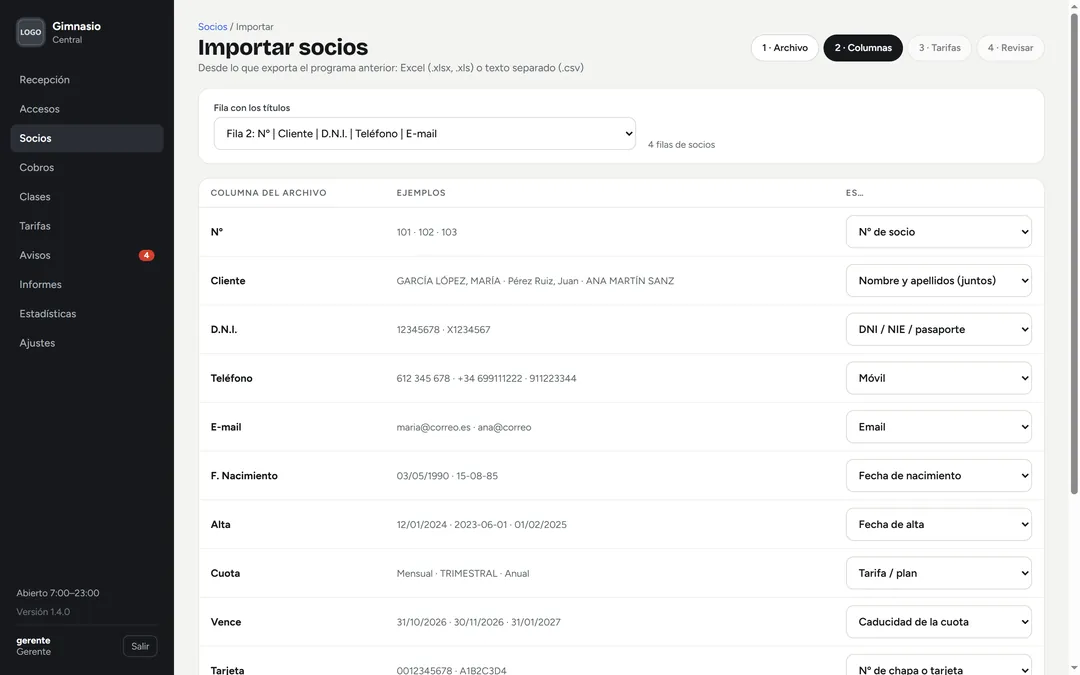Click the LOGO icon beside Gimnasio

click(x=30, y=32)
